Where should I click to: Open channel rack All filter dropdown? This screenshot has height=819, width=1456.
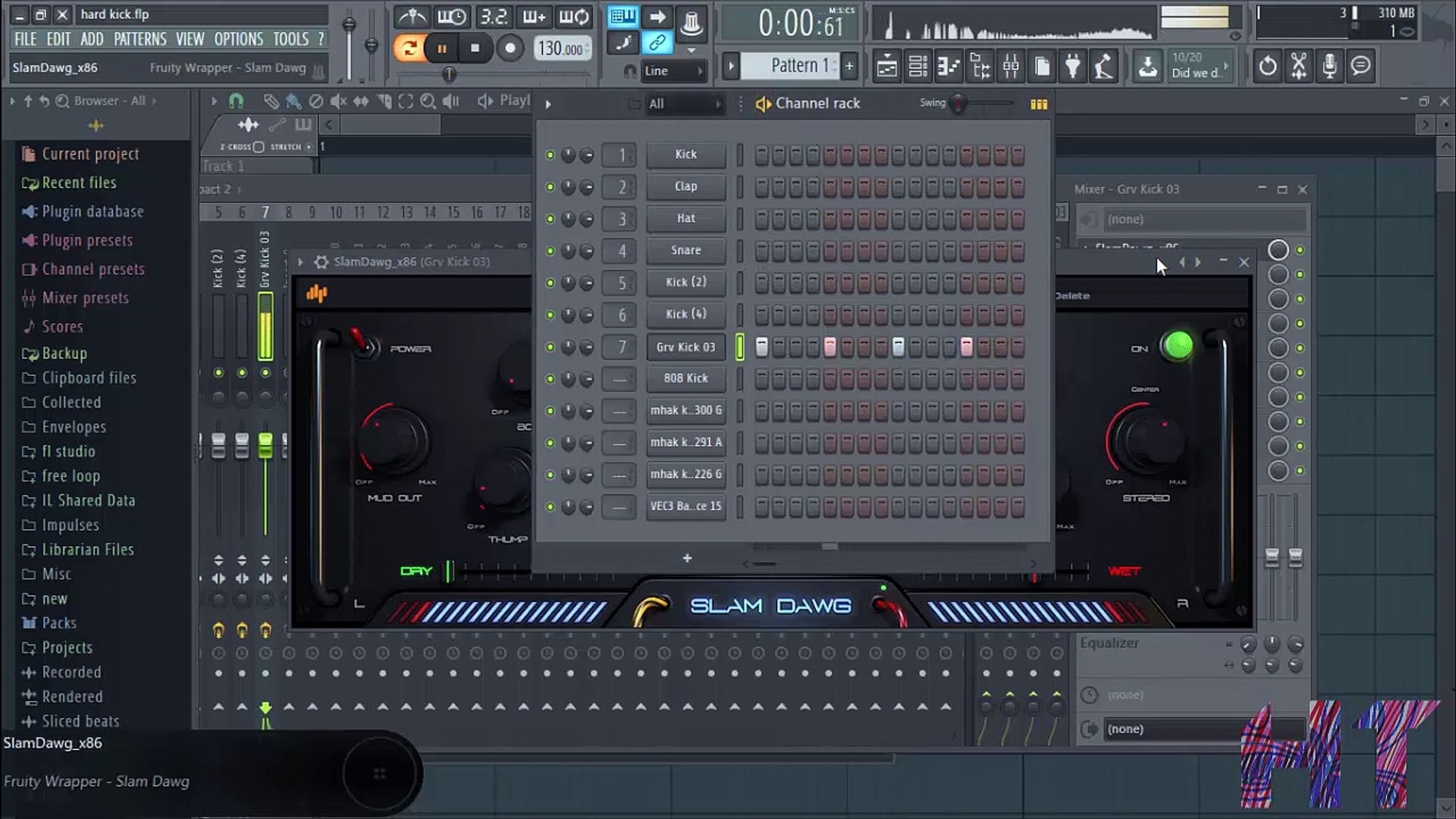pyautogui.click(x=684, y=104)
